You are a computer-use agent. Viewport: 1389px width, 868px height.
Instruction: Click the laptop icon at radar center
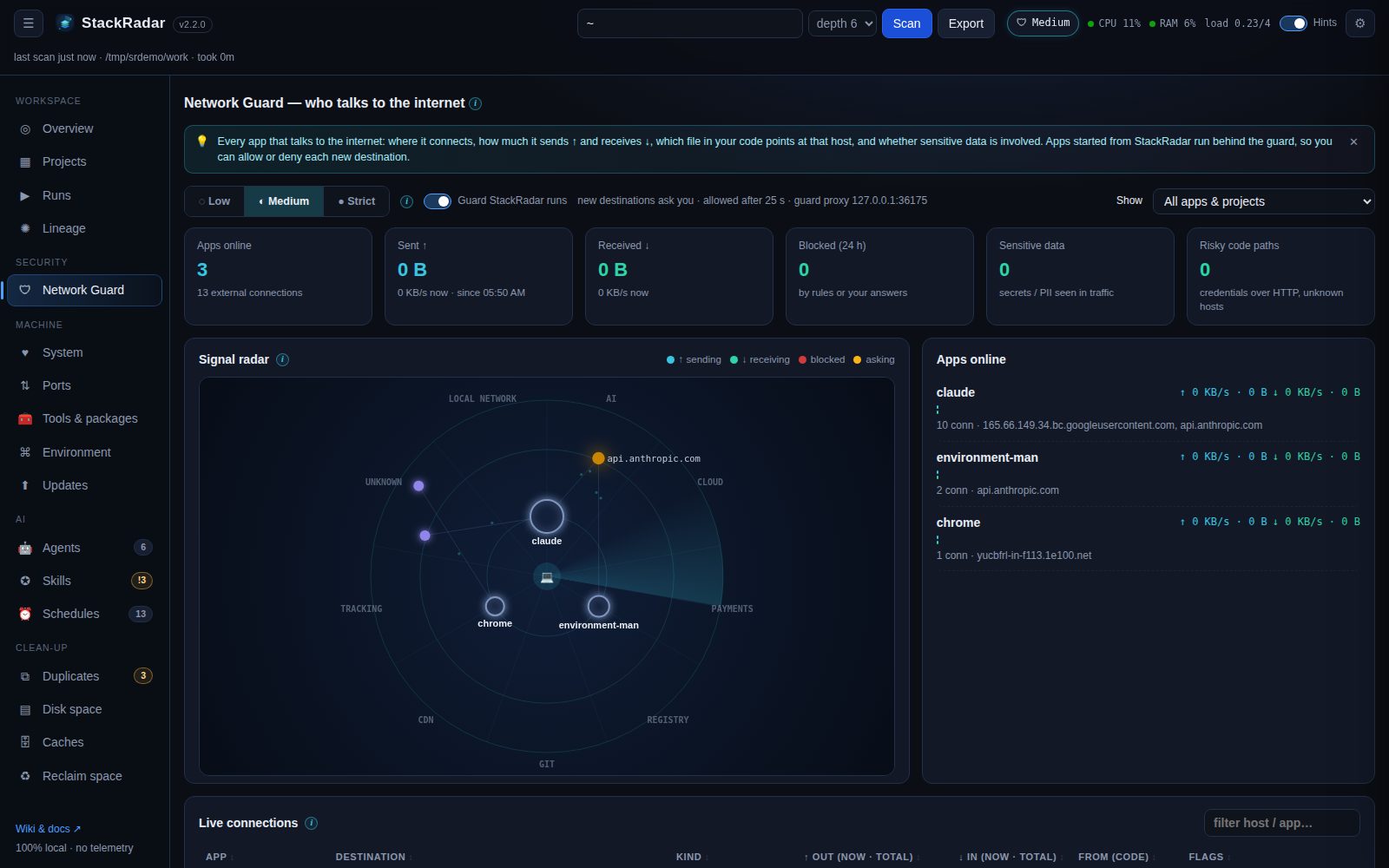[547, 576]
